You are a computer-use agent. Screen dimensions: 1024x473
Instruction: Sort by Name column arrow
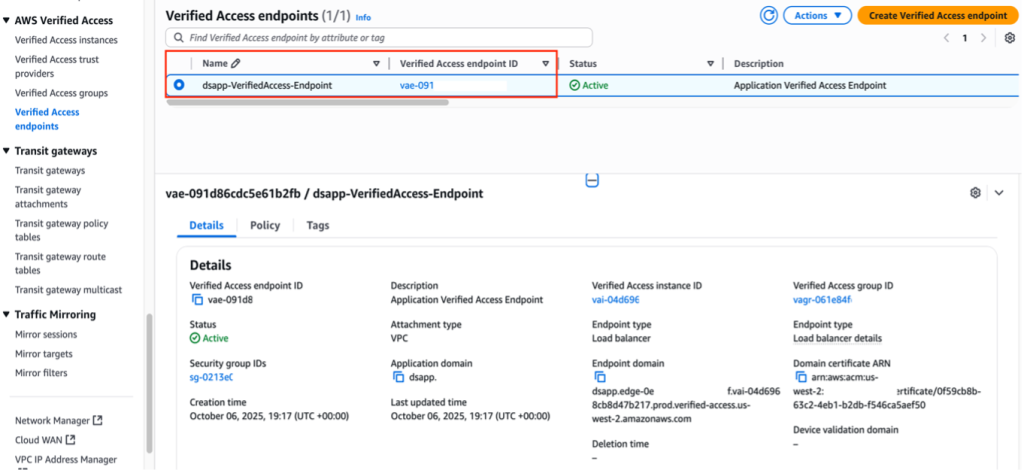point(376,64)
